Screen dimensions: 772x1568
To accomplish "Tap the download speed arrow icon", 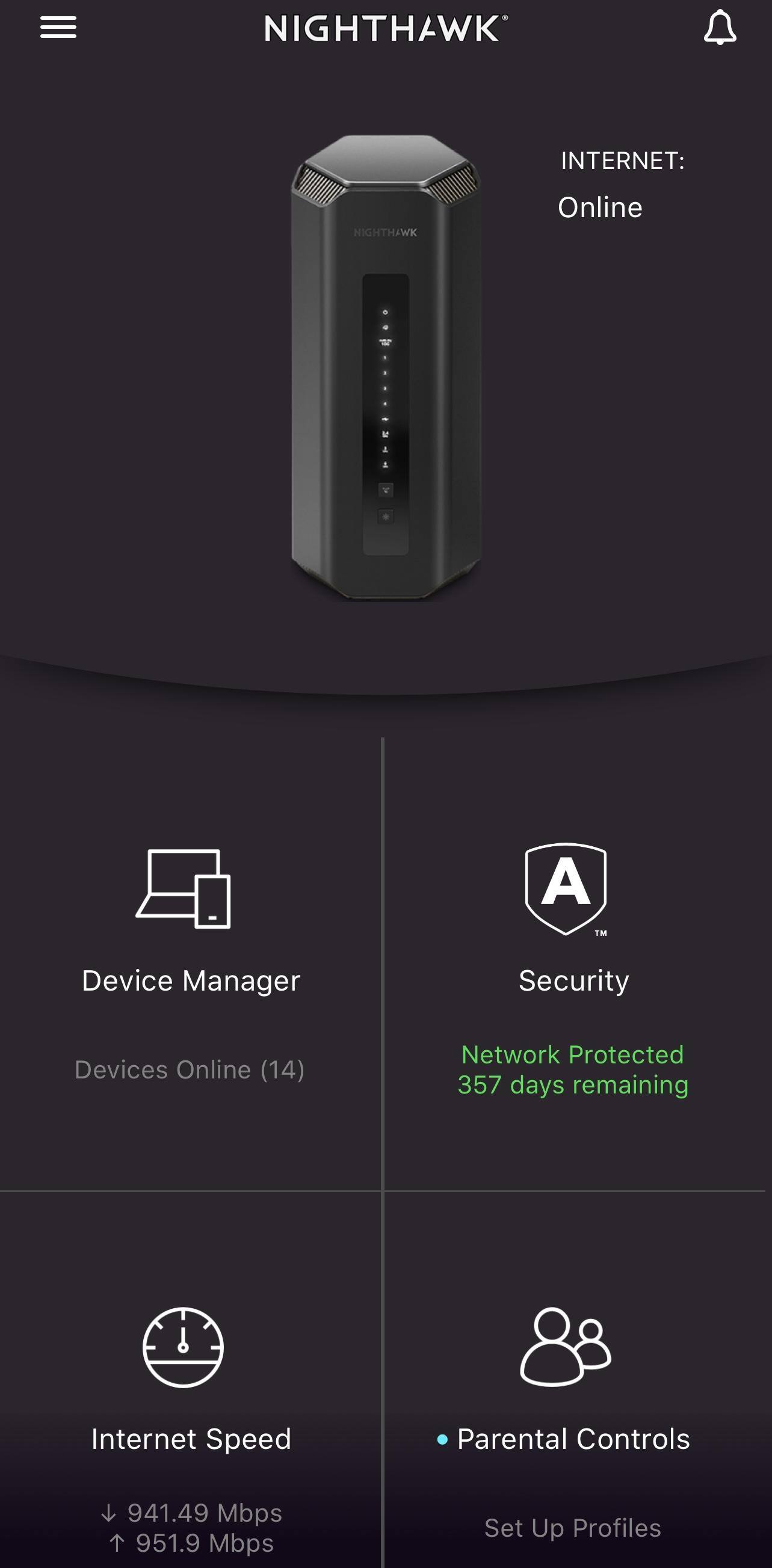I will (x=108, y=1513).
